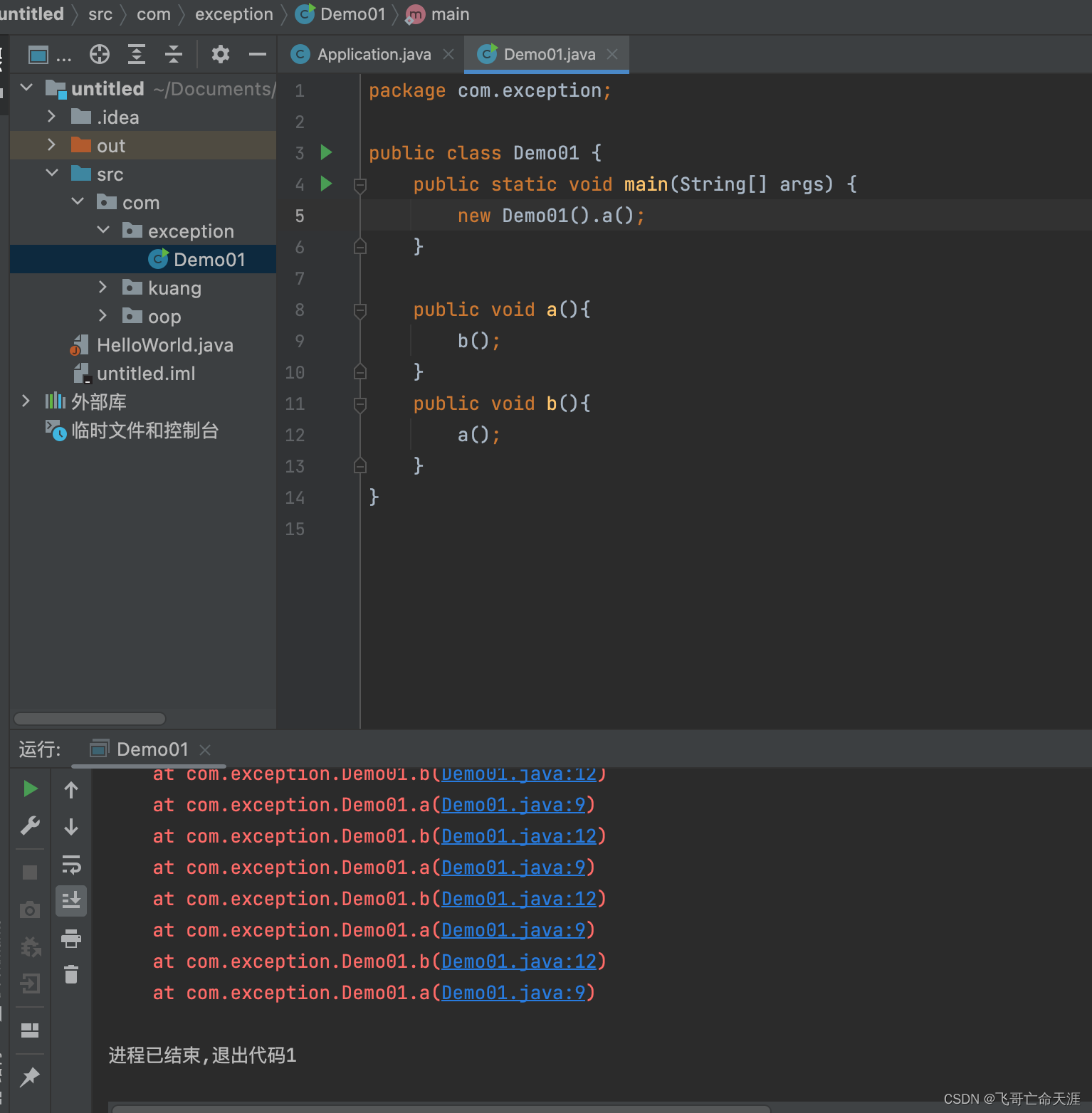Pin the Demo01 run tab

point(30,1077)
